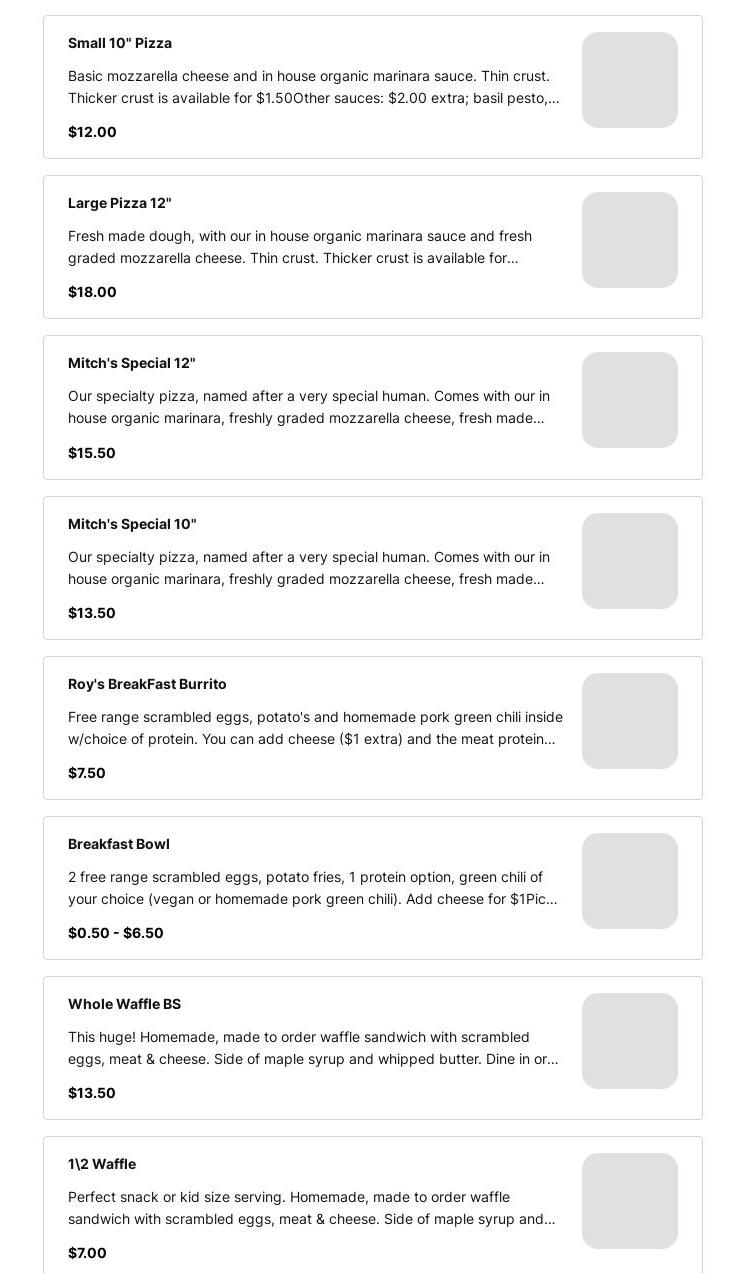Image resolution: width=745 pixels, height=1273 pixels.
Task: Open the Large Pizza 12" thumbnail
Action: (x=629, y=240)
